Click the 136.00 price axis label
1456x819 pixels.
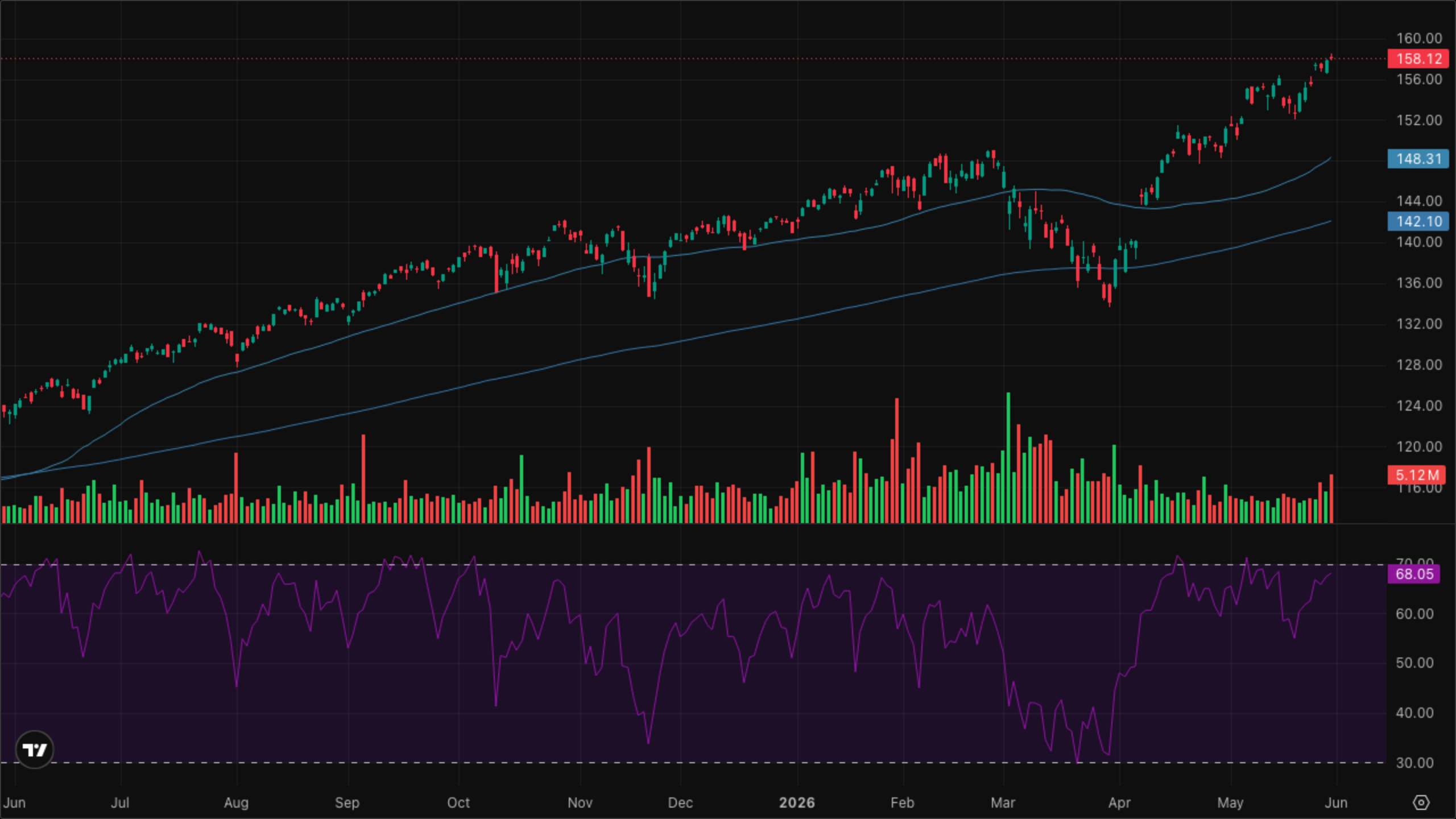tap(1419, 283)
